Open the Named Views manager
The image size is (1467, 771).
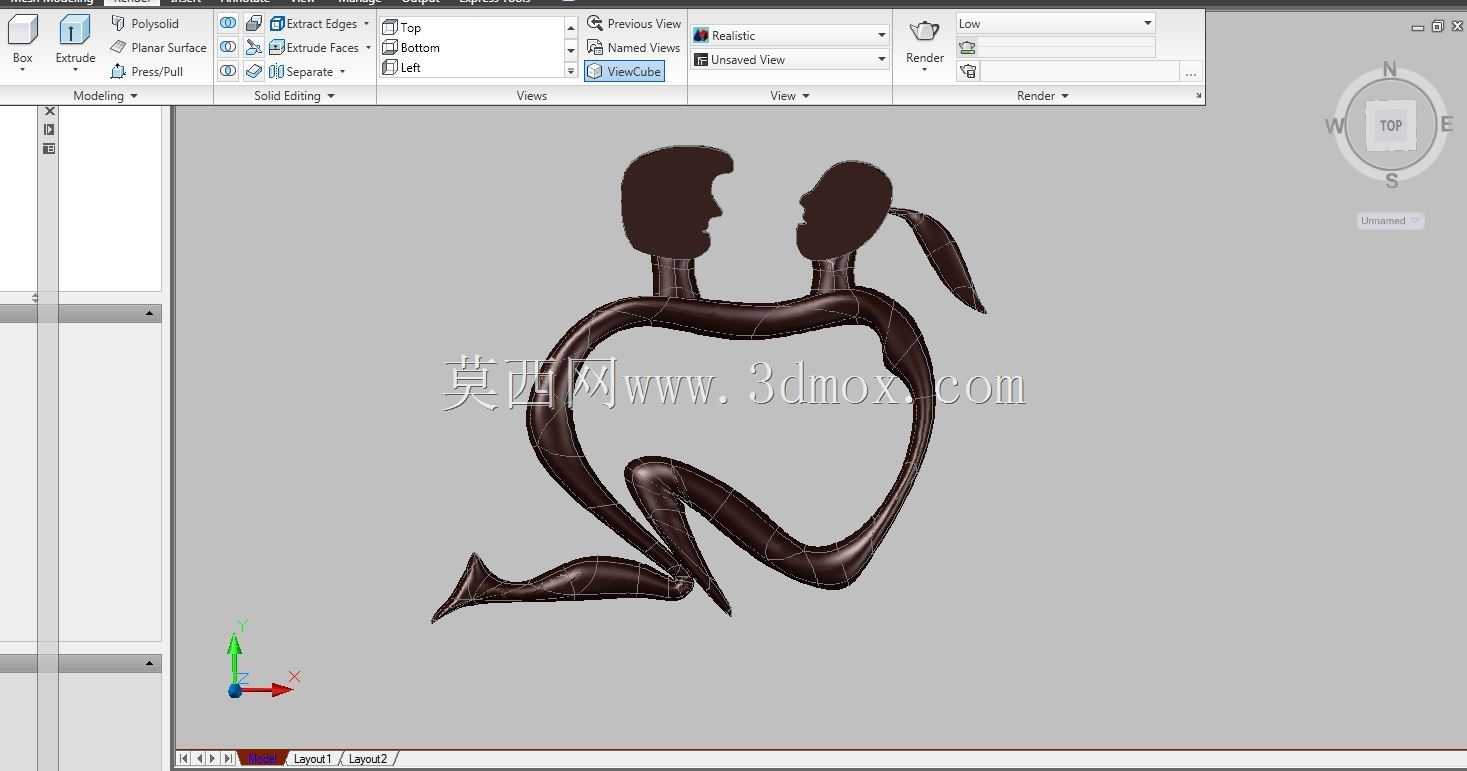pos(633,47)
